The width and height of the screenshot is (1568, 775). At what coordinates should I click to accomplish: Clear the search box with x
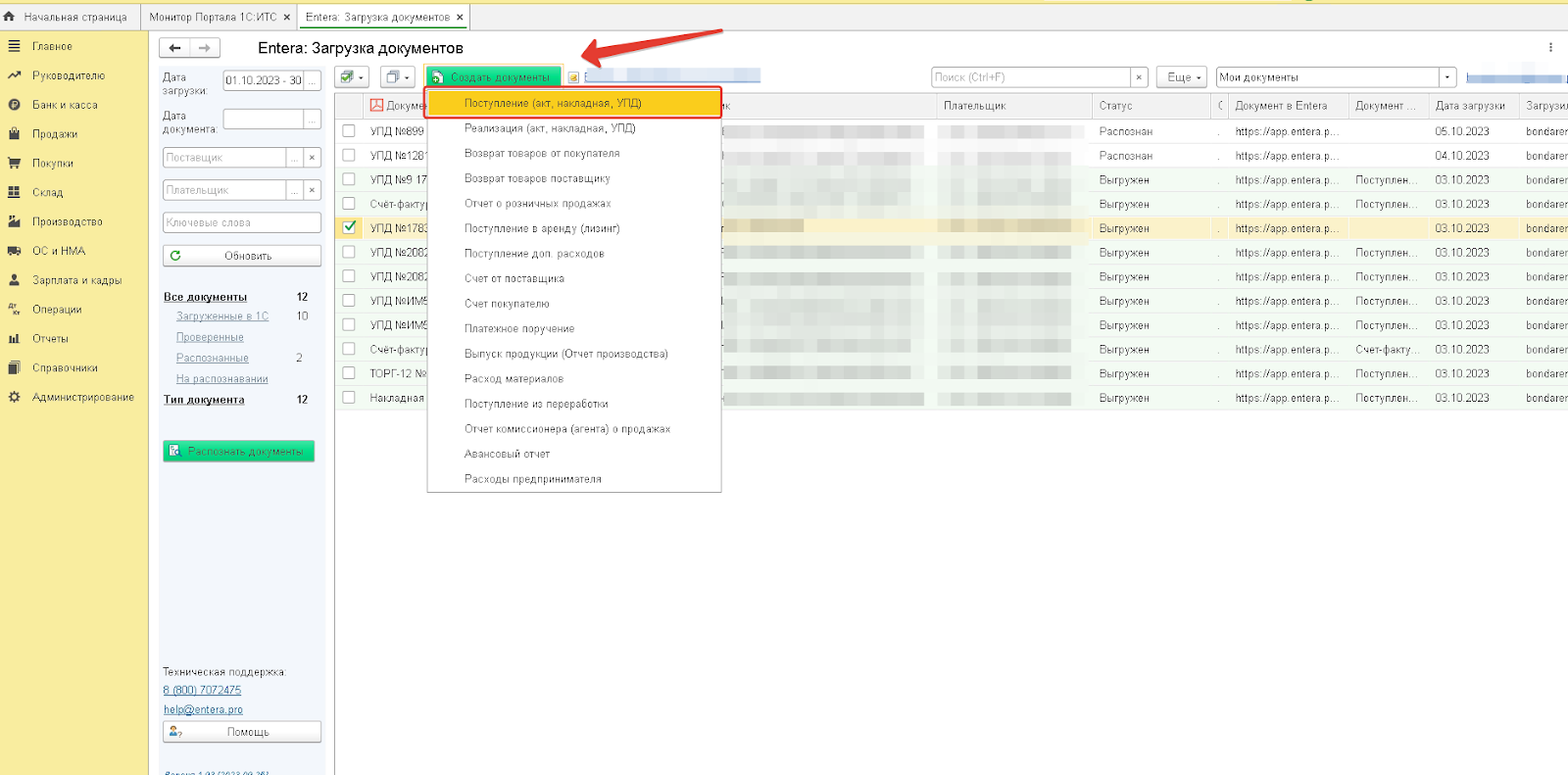1139,77
